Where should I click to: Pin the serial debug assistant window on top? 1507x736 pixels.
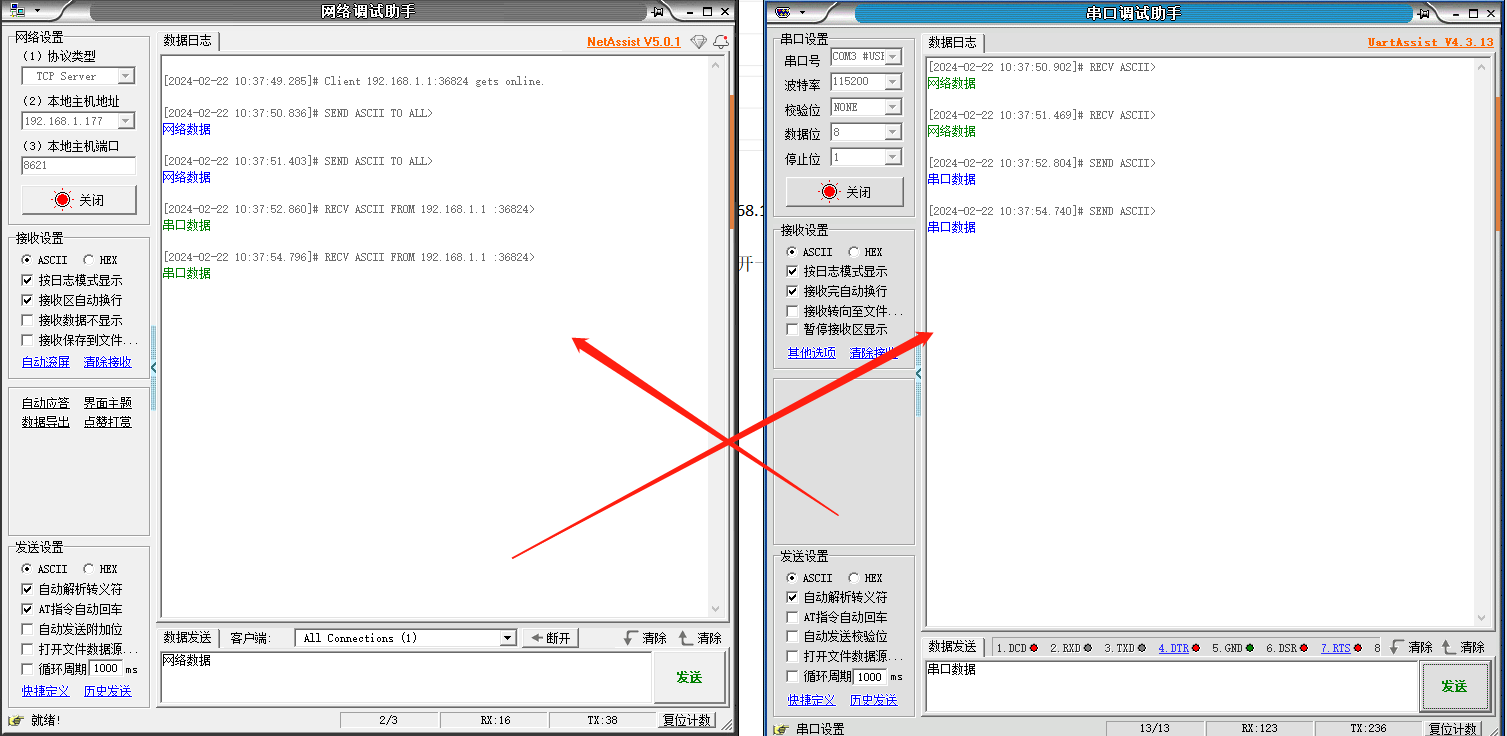coord(1423,13)
